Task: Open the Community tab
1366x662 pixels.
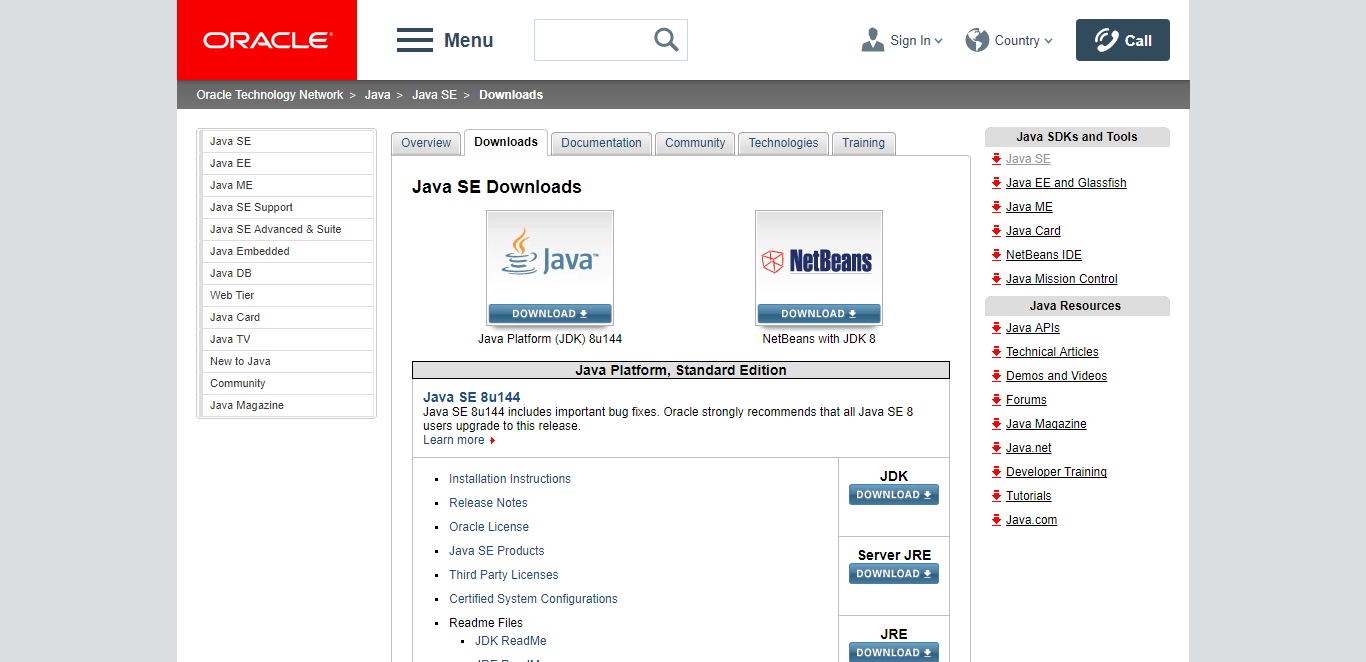Action: point(695,143)
